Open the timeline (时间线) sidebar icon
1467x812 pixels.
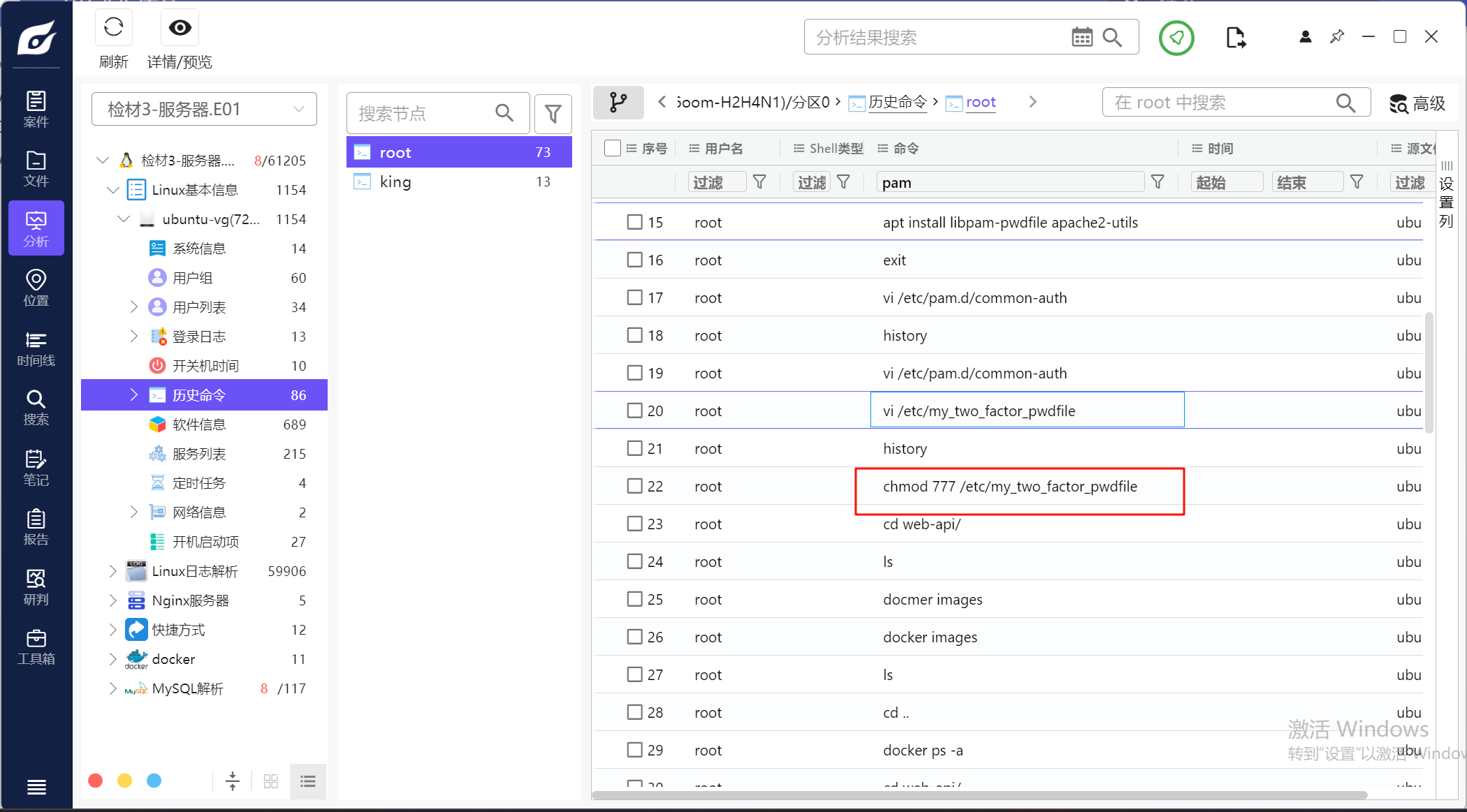click(x=36, y=348)
